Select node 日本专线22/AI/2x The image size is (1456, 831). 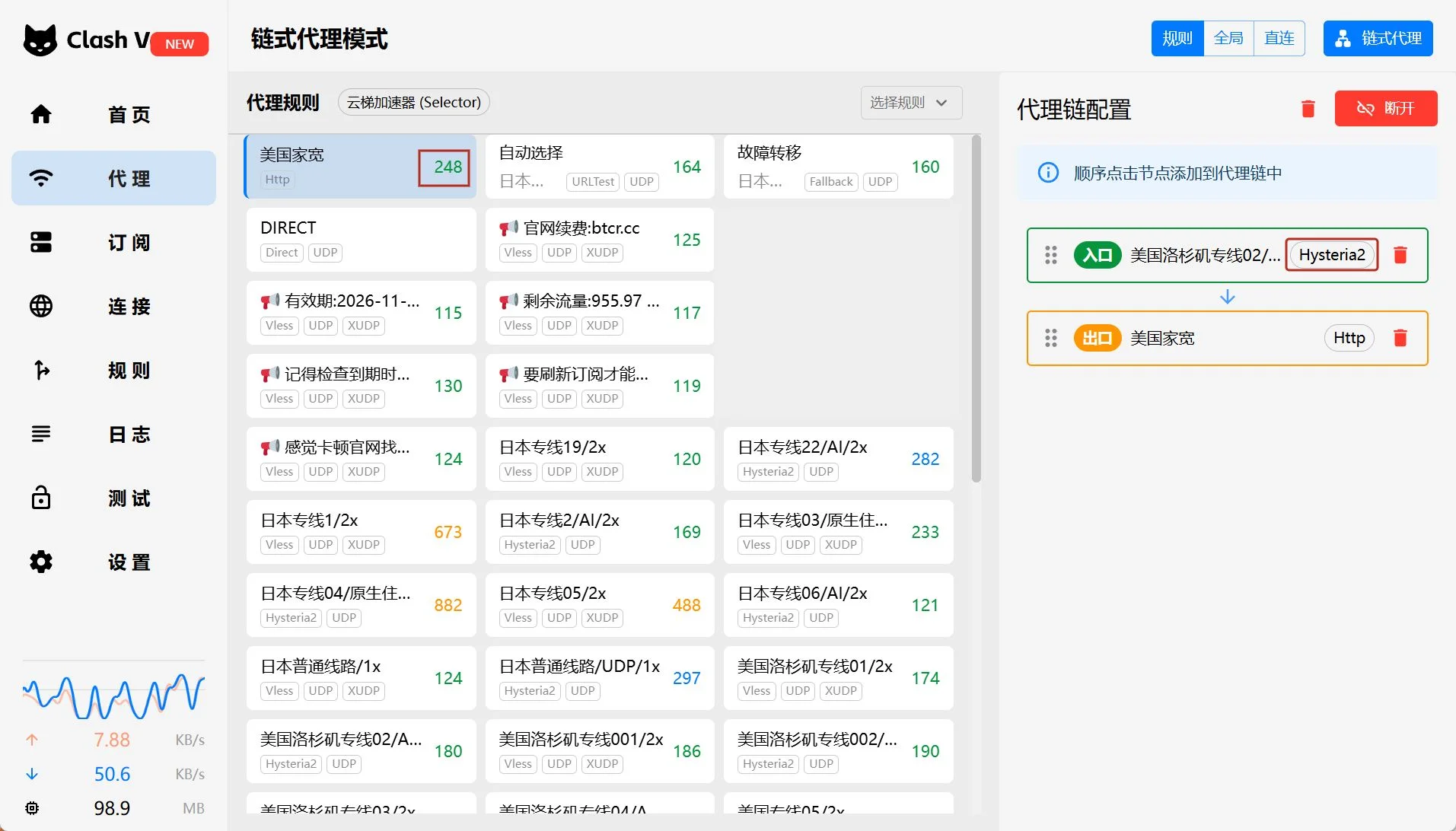tap(839, 459)
